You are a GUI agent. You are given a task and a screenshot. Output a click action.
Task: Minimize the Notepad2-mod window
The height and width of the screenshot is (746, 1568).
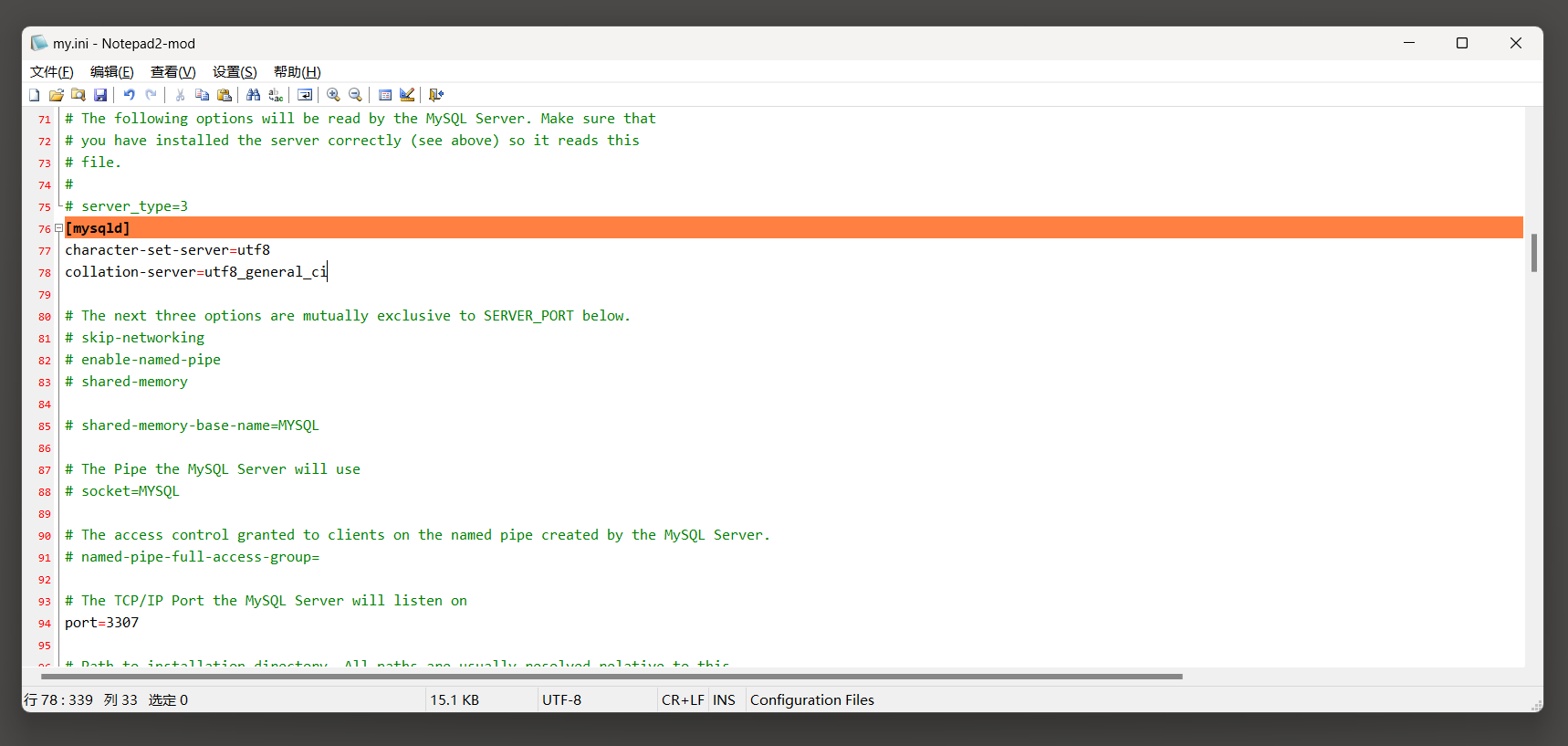pyautogui.click(x=1409, y=43)
